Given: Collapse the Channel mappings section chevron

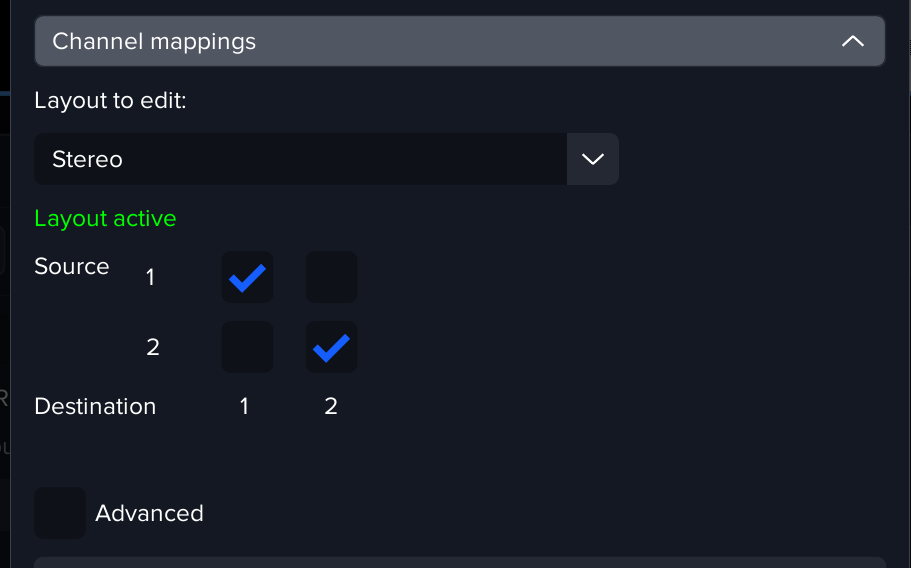Looking at the screenshot, I should (x=852, y=42).
